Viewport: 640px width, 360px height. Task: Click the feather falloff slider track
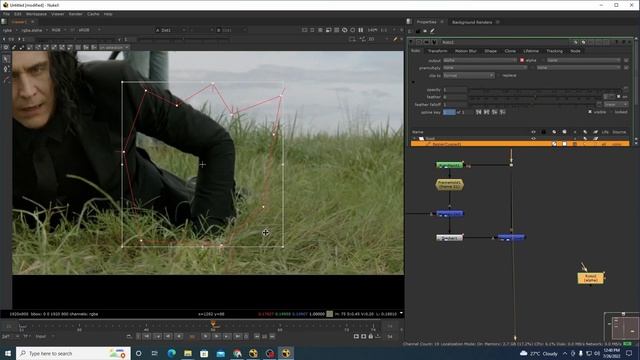(x=532, y=104)
